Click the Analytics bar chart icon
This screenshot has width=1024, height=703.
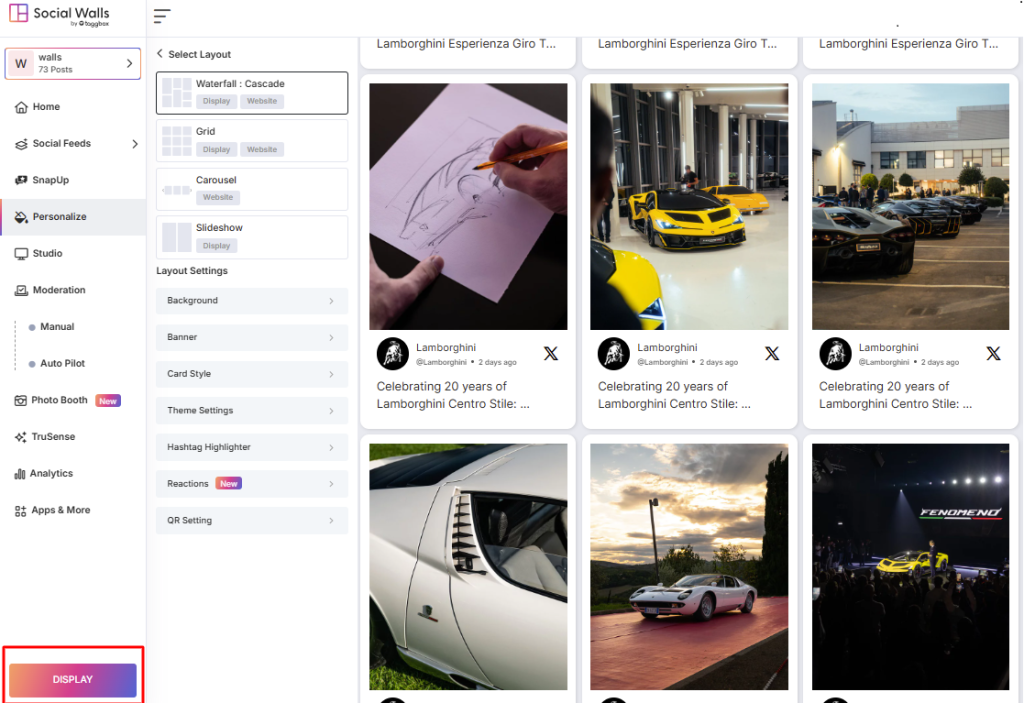pyautogui.click(x=20, y=474)
